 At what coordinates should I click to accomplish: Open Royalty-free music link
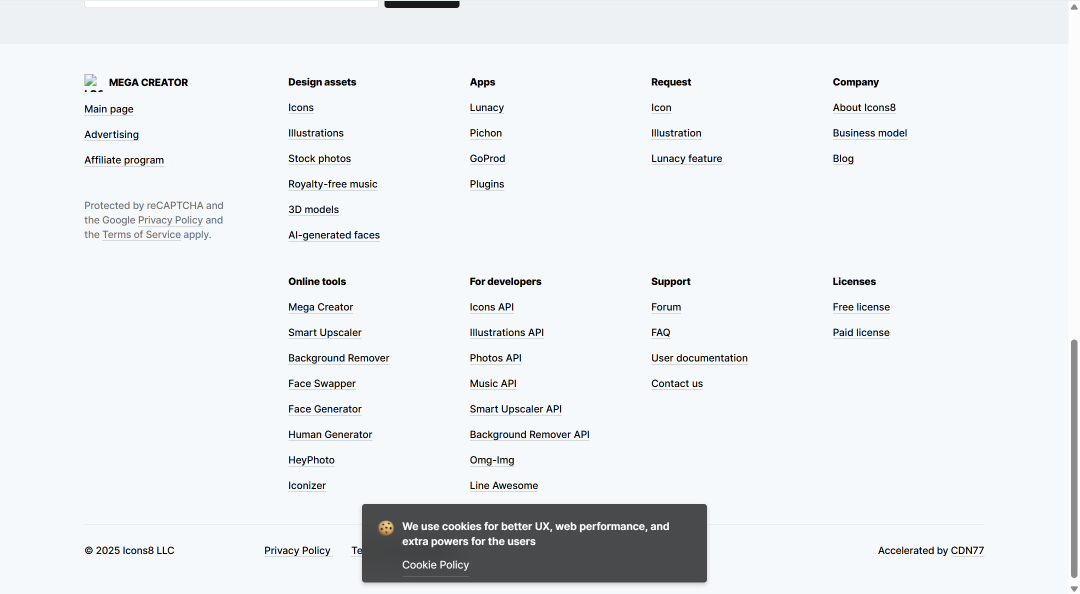333,184
